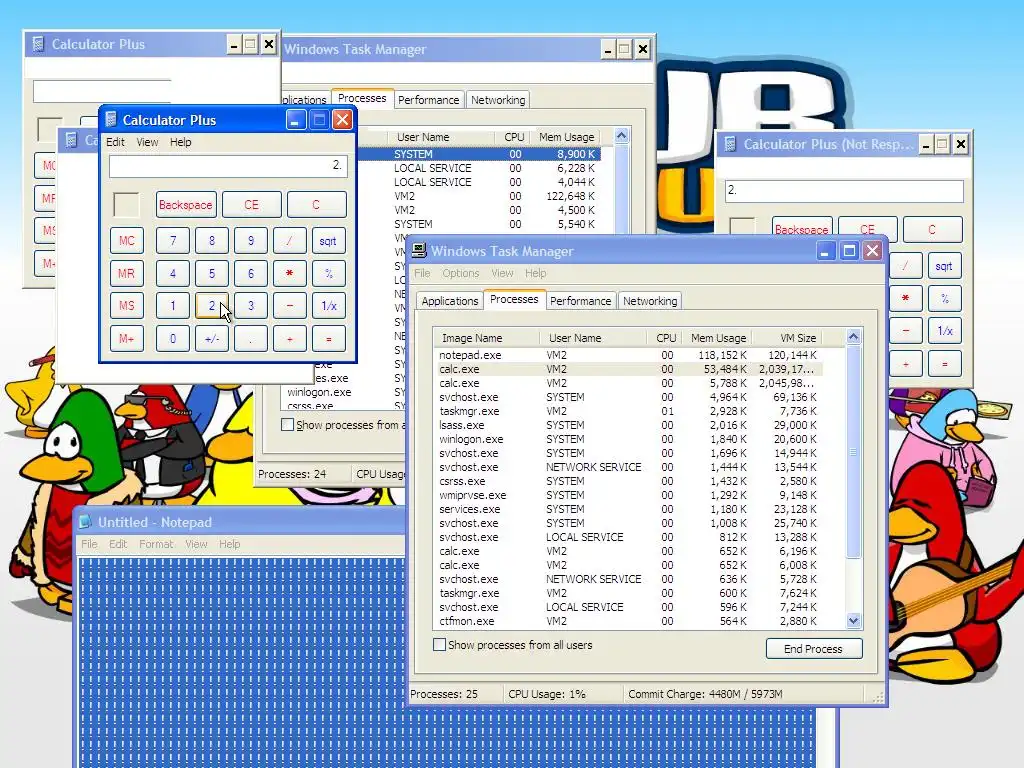Sort by Mem Usage column in front Task Manager
The height and width of the screenshot is (768, 1024).
(x=718, y=338)
